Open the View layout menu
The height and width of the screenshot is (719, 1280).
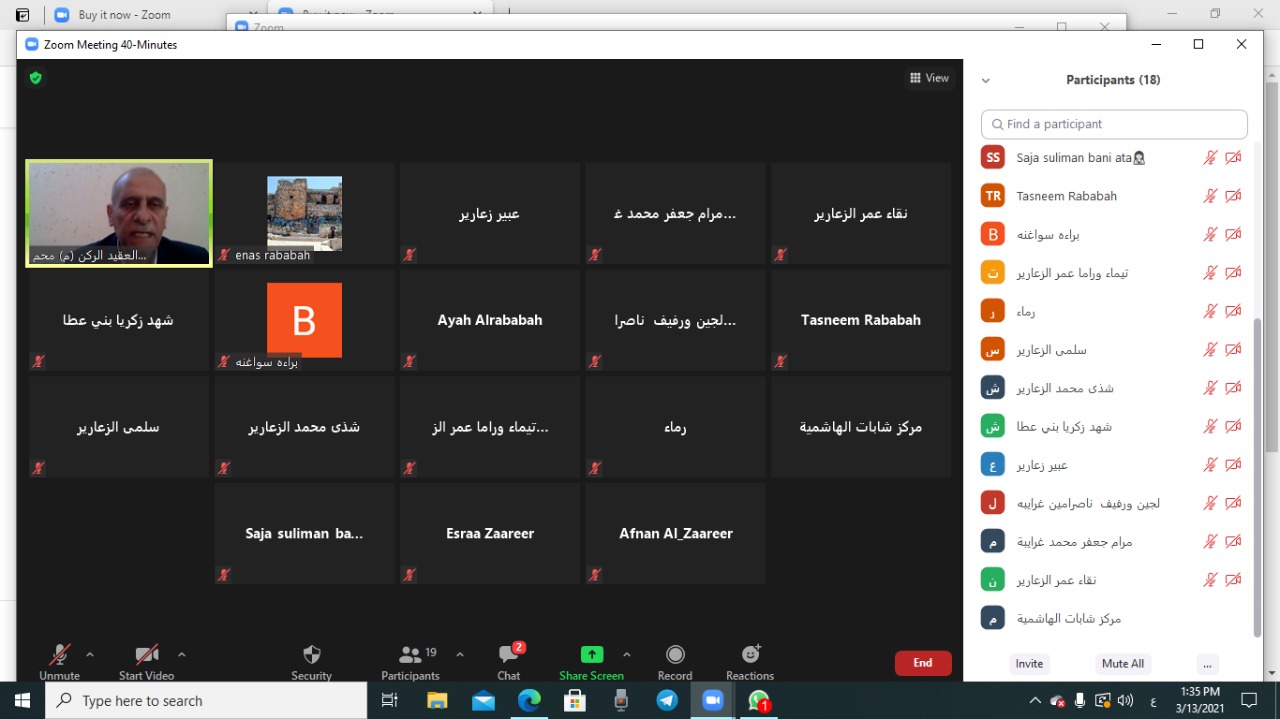pyautogui.click(x=929, y=78)
